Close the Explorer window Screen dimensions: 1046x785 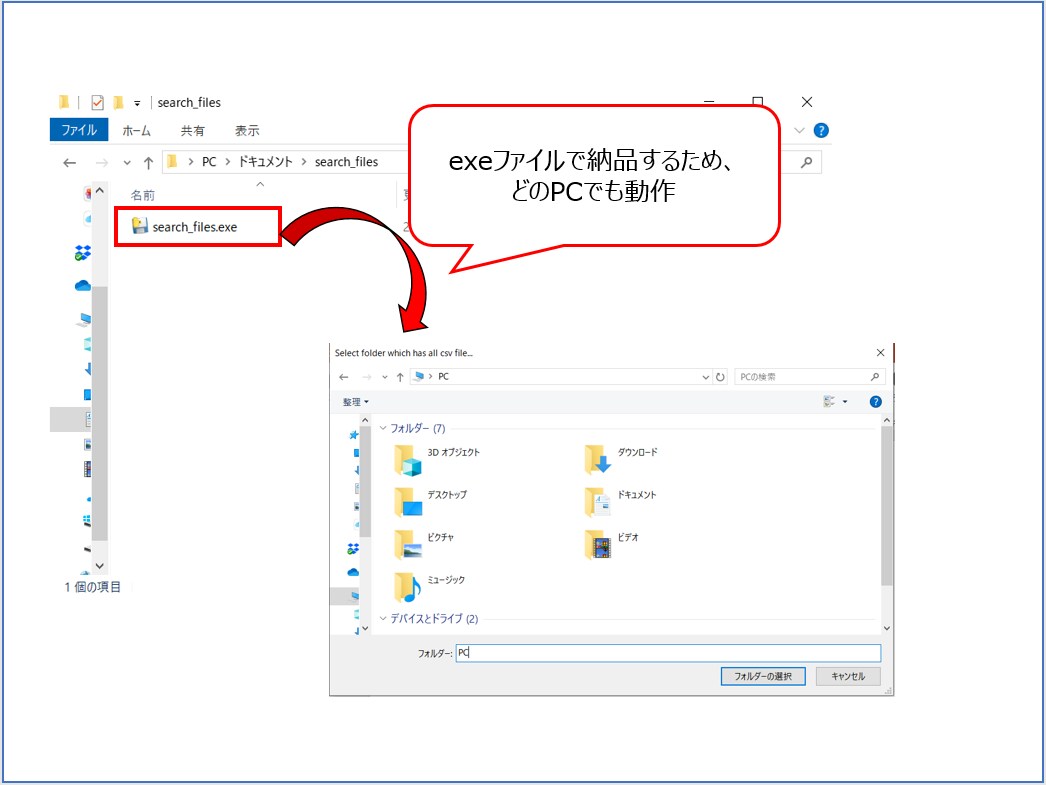[807, 102]
